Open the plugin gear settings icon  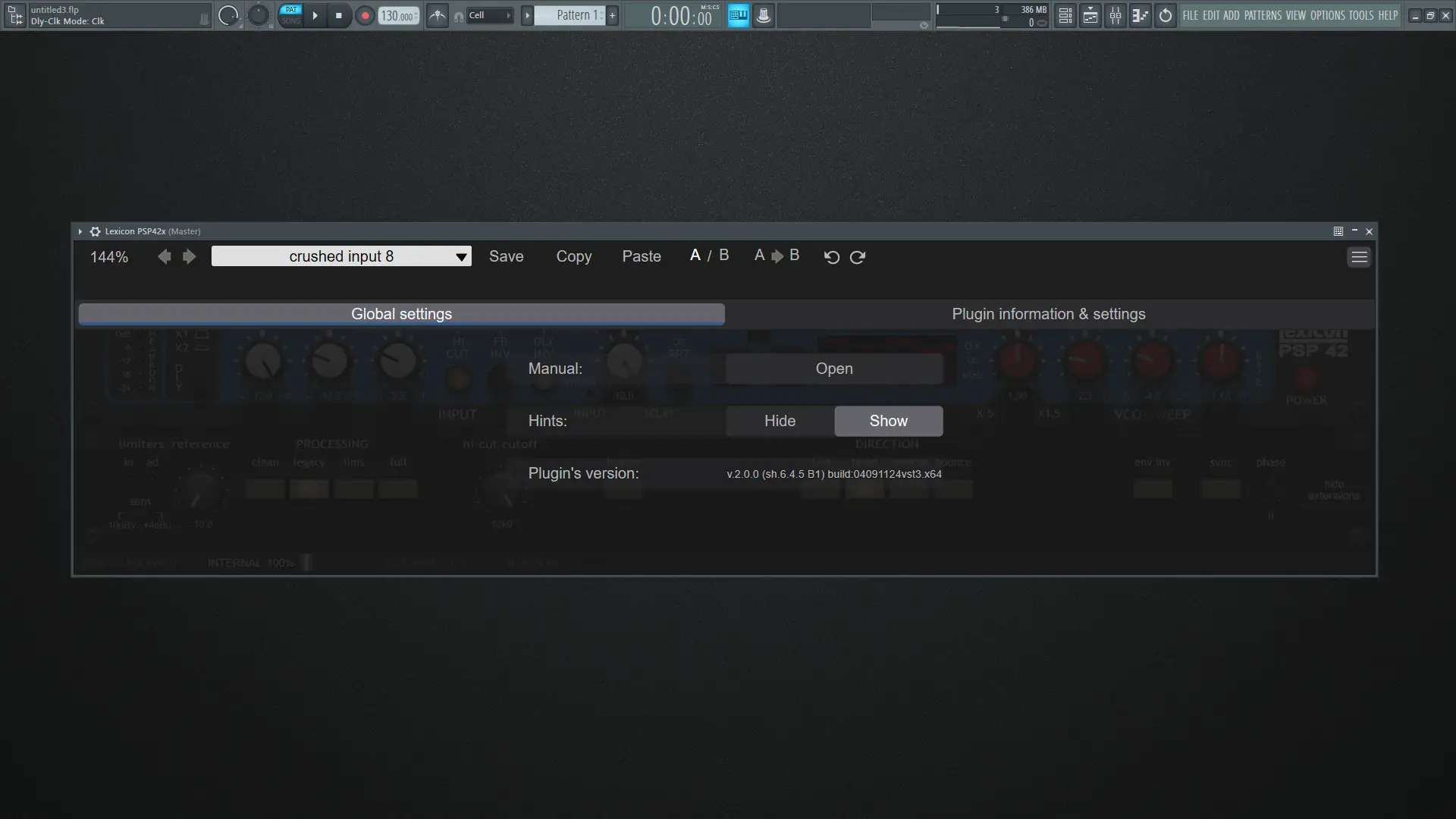pos(96,231)
